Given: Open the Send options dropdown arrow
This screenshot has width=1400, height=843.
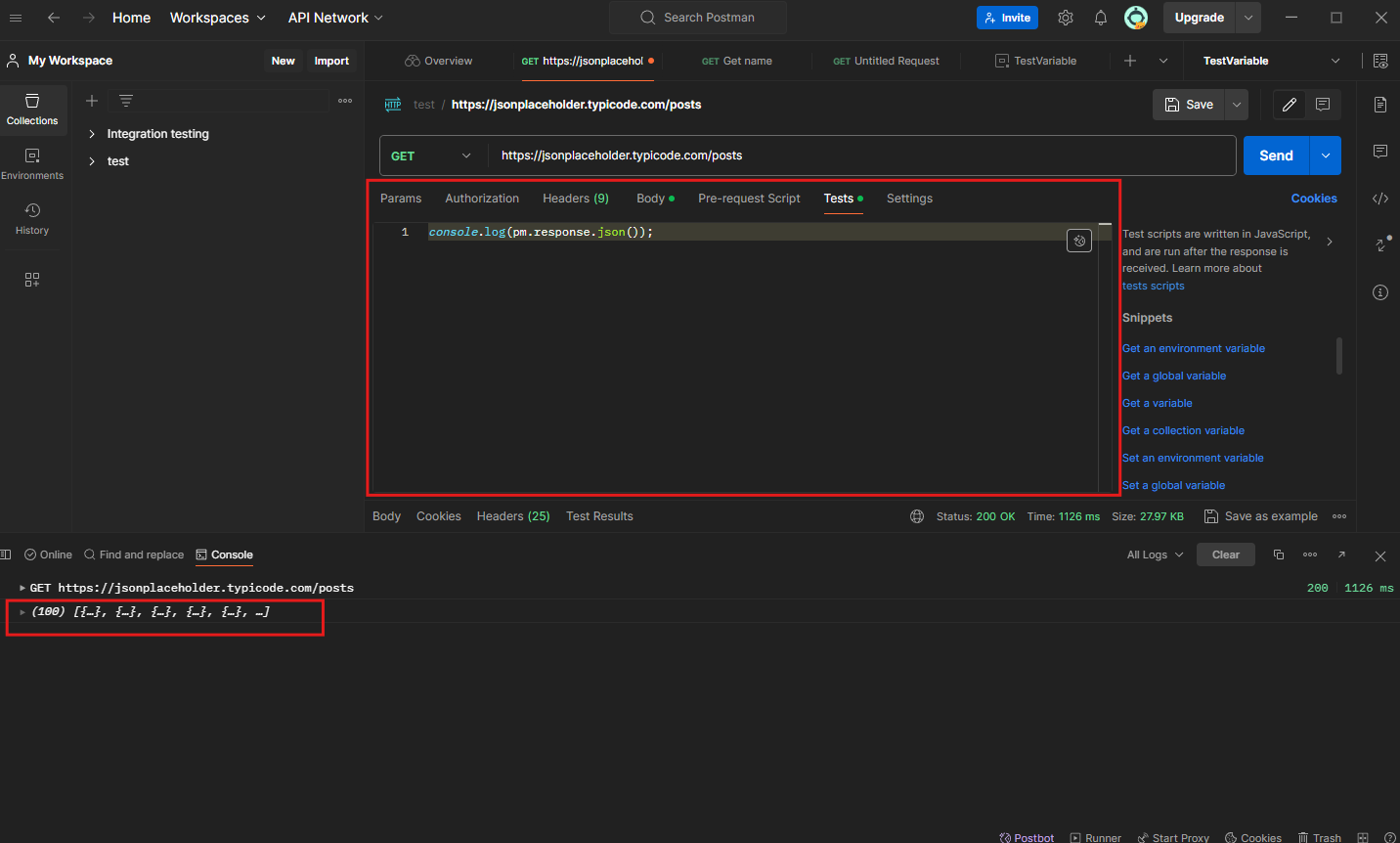Looking at the screenshot, I should [x=1326, y=155].
